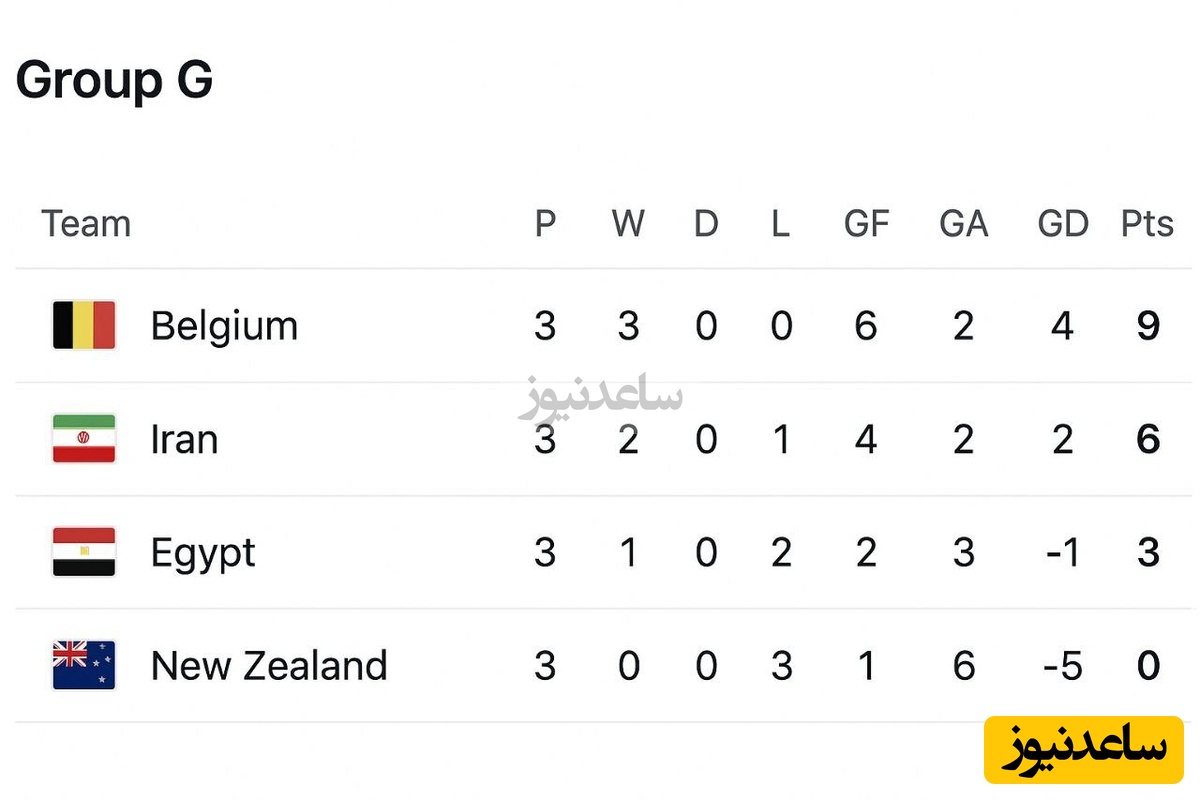Click the GA column header
Viewport: 1200px width, 800px height.
[963, 224]
